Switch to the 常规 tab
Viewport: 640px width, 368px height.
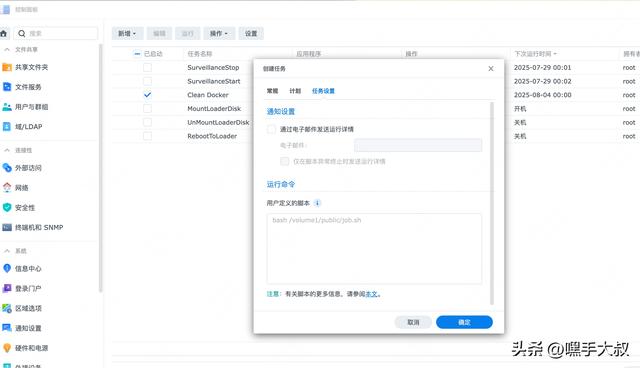(x=272, y=91)
